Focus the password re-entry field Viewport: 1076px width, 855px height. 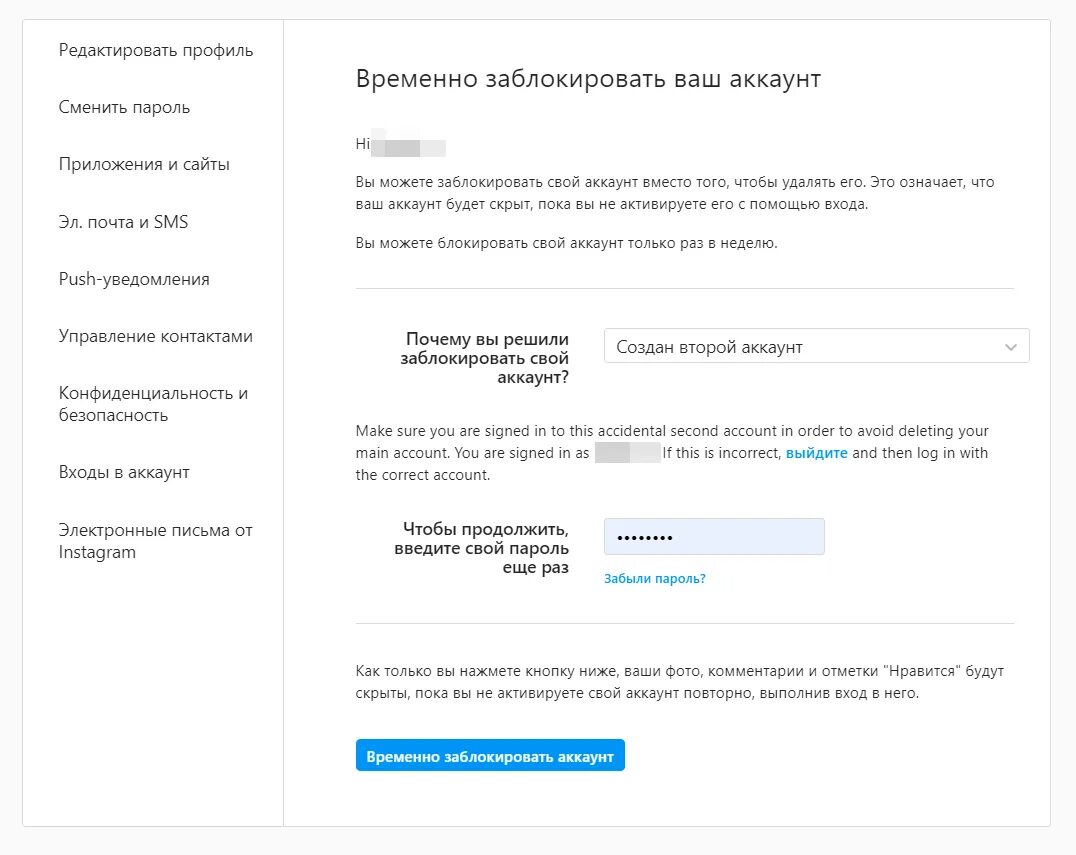[x=713, y=537]
